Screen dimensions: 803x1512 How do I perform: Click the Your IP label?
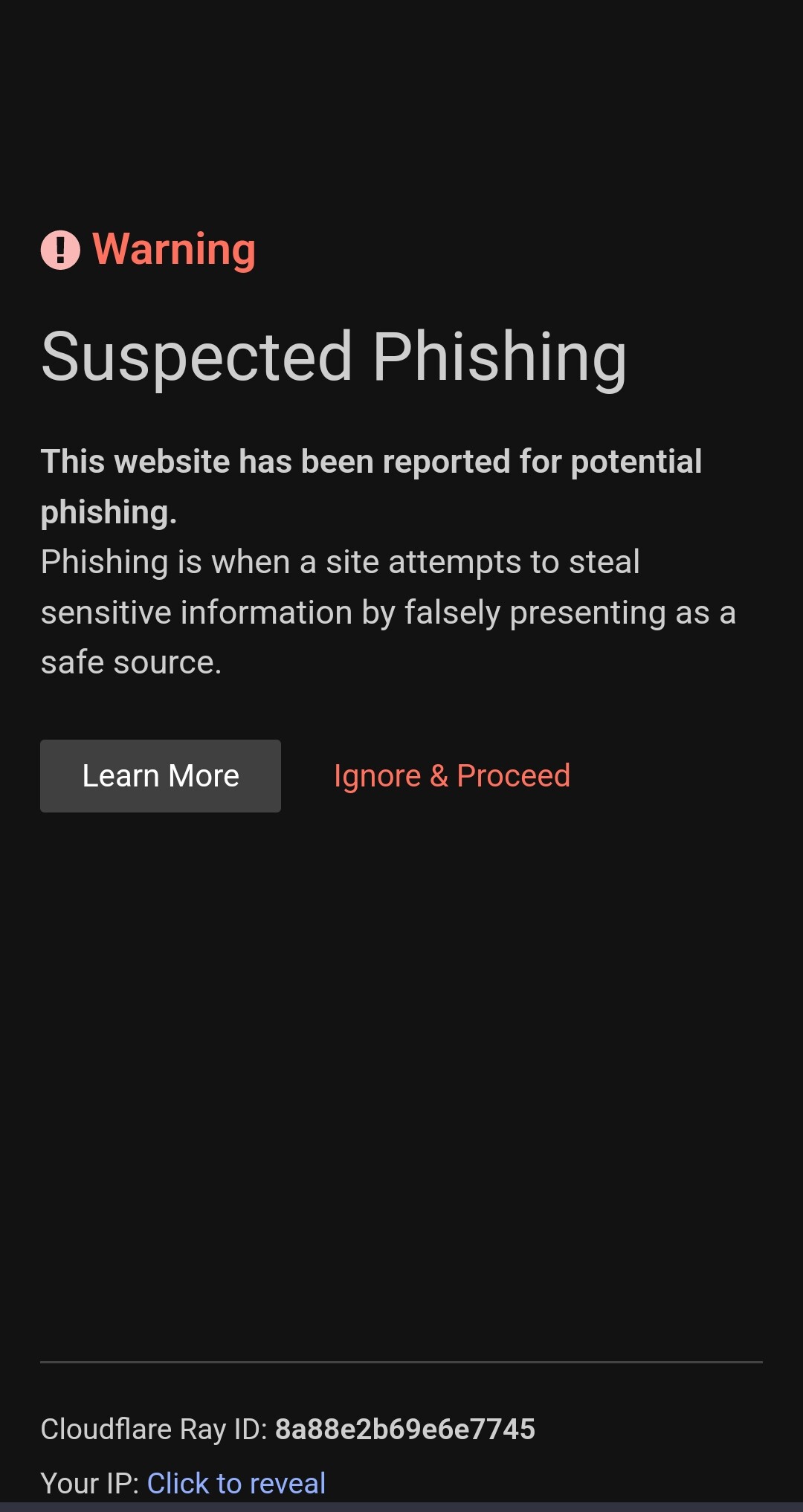[x=90, y=1483]
